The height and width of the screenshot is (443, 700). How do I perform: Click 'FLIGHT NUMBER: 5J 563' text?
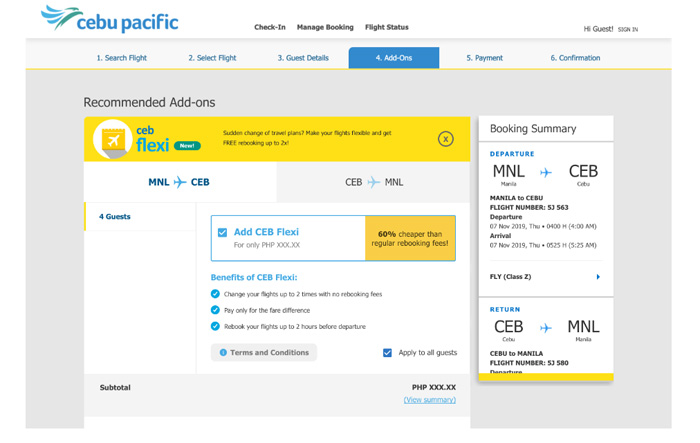(x=529, y=207)
